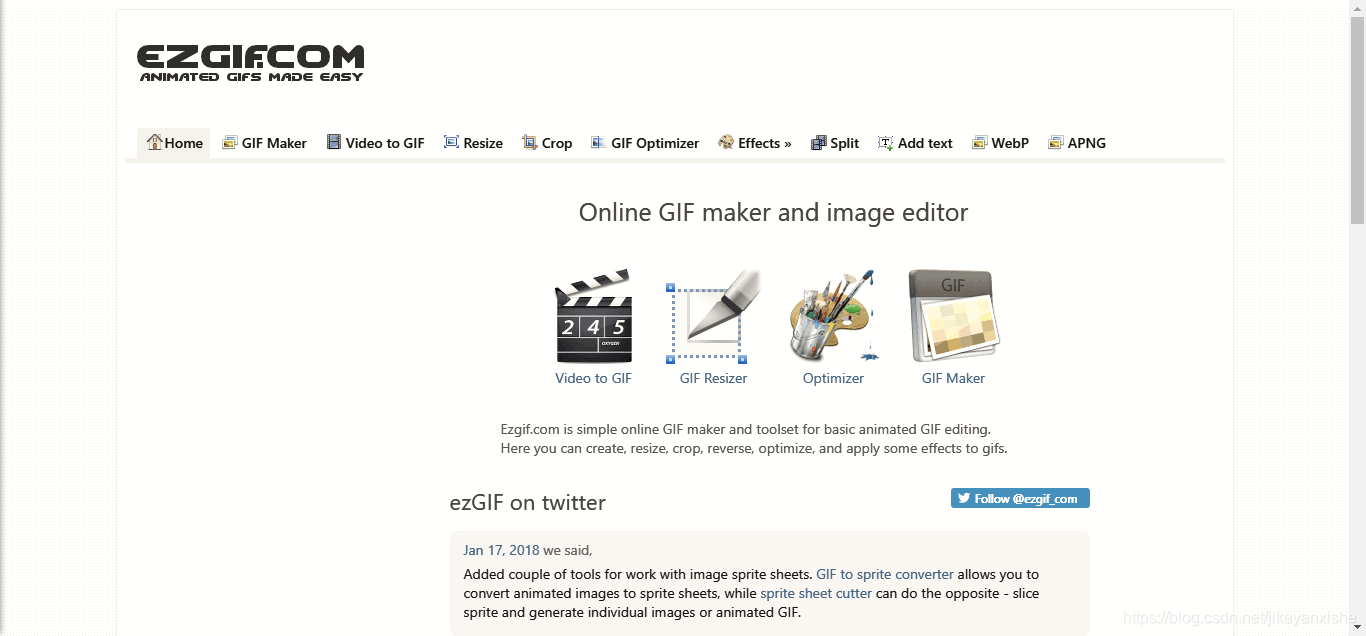1366x636 pixels.
Task: Open the GIF to sprite converter link
Action: 885,574
